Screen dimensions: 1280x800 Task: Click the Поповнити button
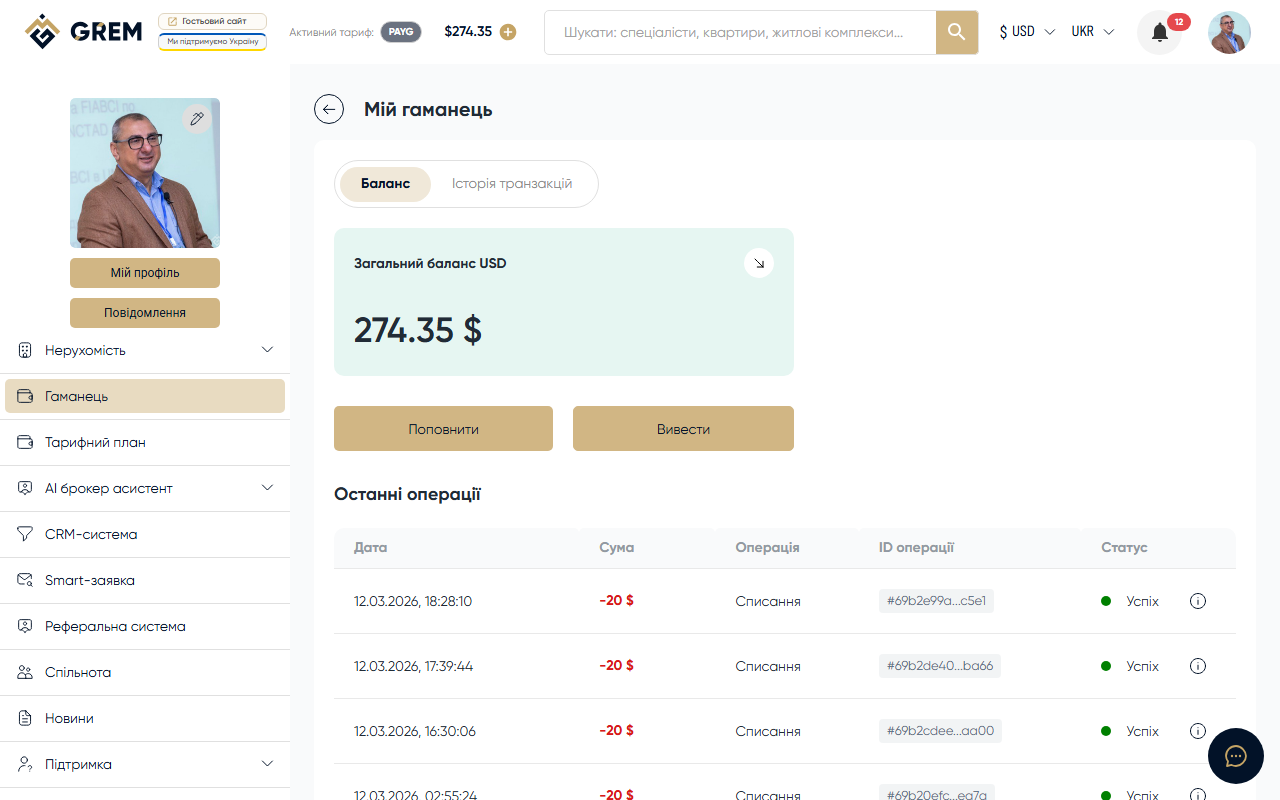[443, 429]
